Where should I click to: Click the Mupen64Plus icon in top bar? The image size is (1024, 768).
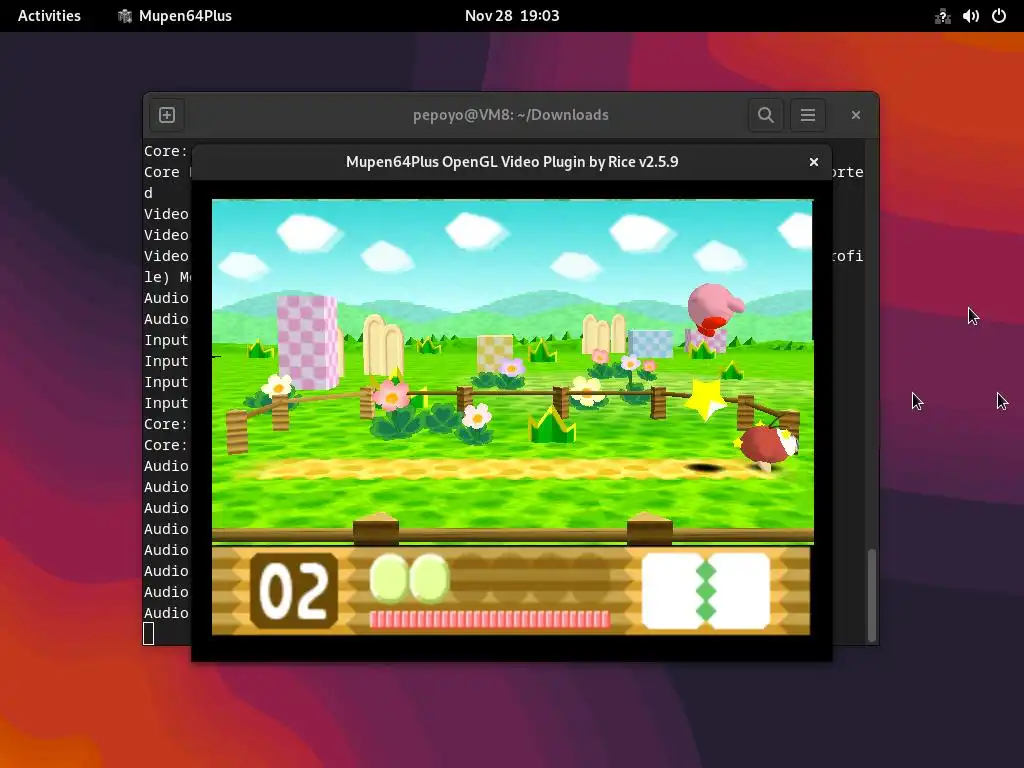pyautogui.click(x=125, y=16)
